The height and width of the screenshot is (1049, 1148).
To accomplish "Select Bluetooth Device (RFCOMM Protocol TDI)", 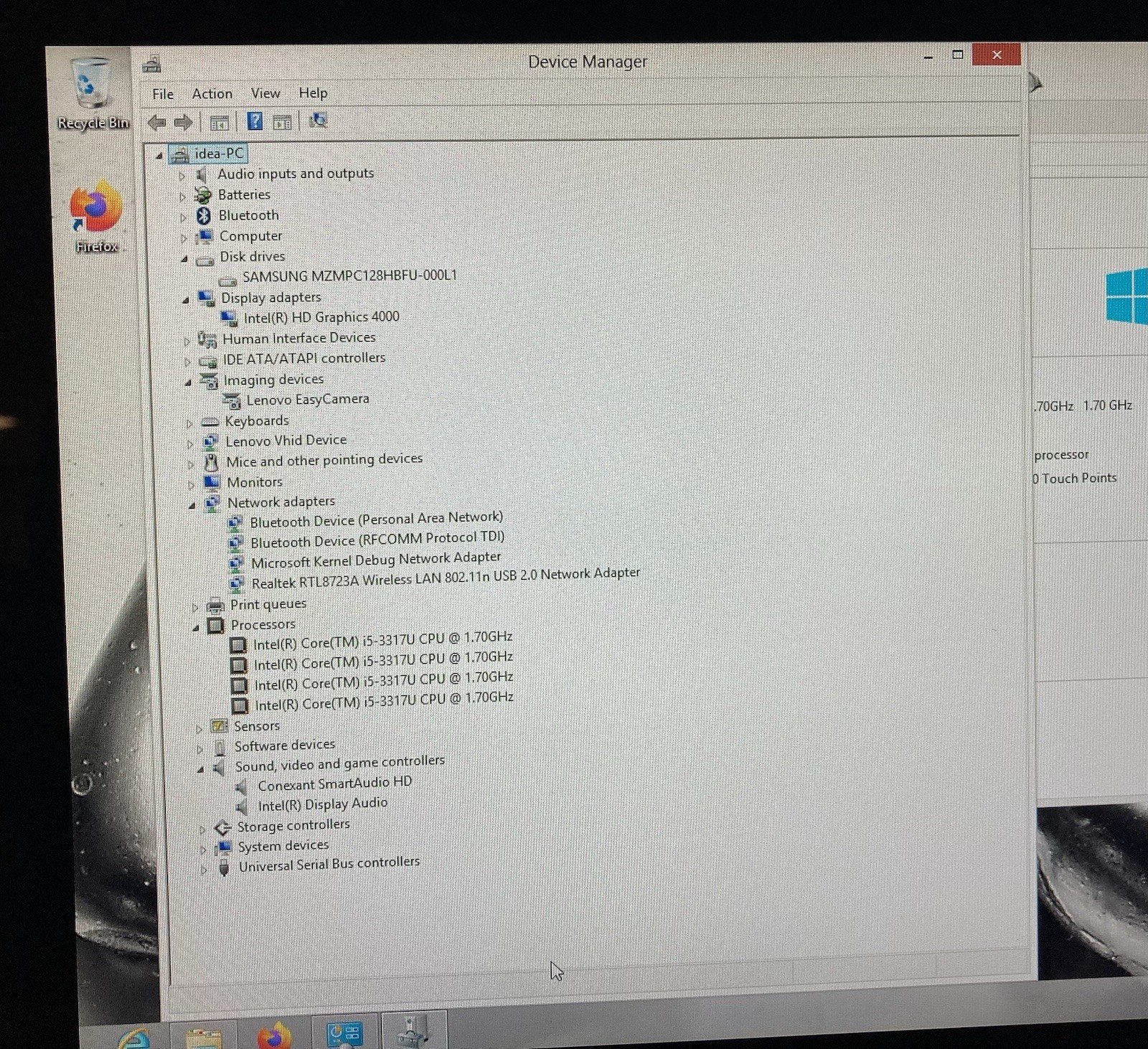I will coord(377,540).
